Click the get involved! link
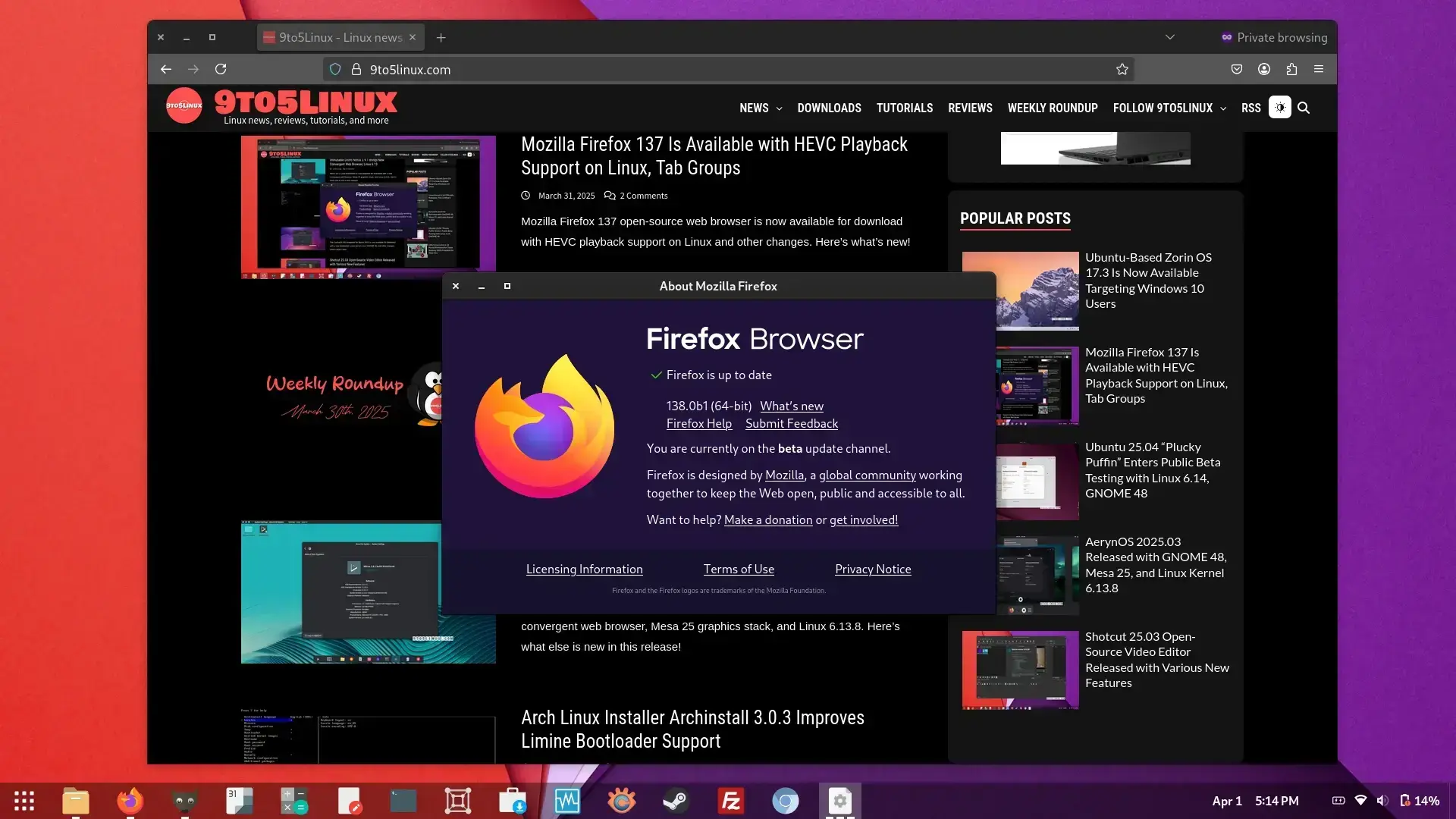 coord(864,519)
